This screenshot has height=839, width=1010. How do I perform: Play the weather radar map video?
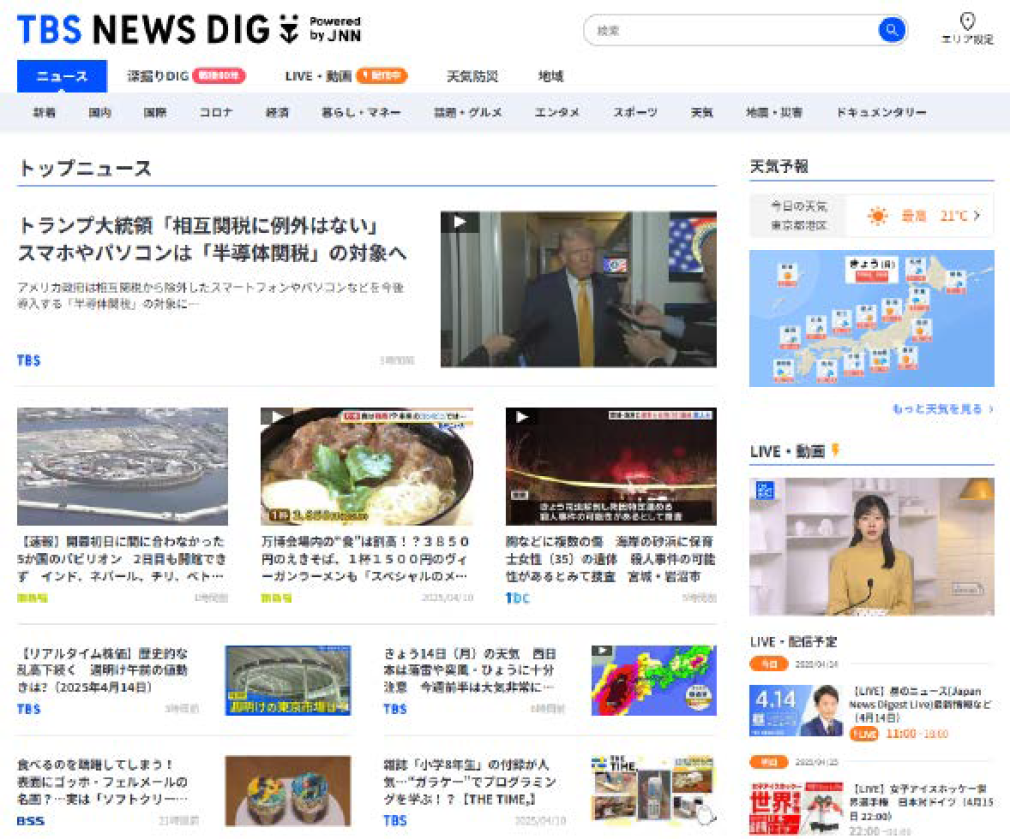pos(653,681)
